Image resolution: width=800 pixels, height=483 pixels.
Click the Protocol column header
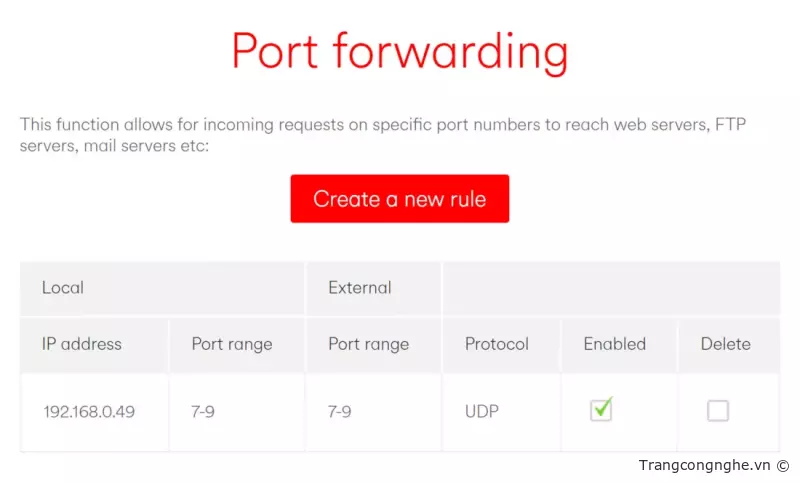497,344
